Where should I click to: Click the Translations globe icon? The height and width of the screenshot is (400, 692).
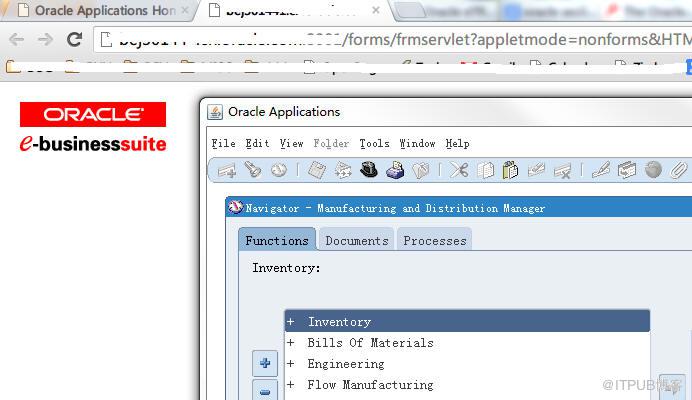653,170
